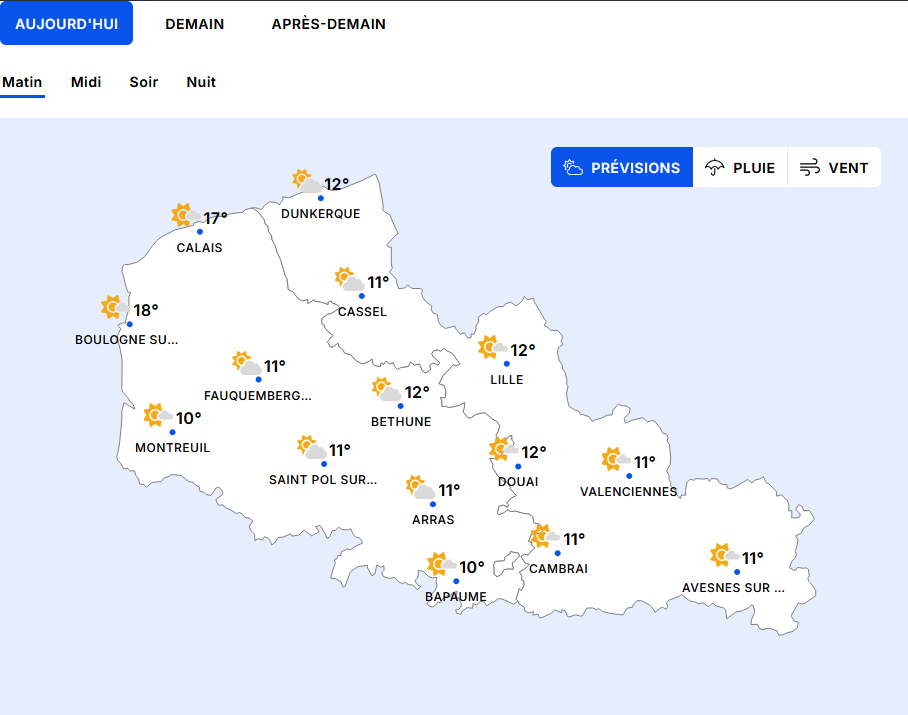Switch to the AUJOURD'HUI tab
The width and height of the screenshot is (908, 715).
tap(66, 24)
